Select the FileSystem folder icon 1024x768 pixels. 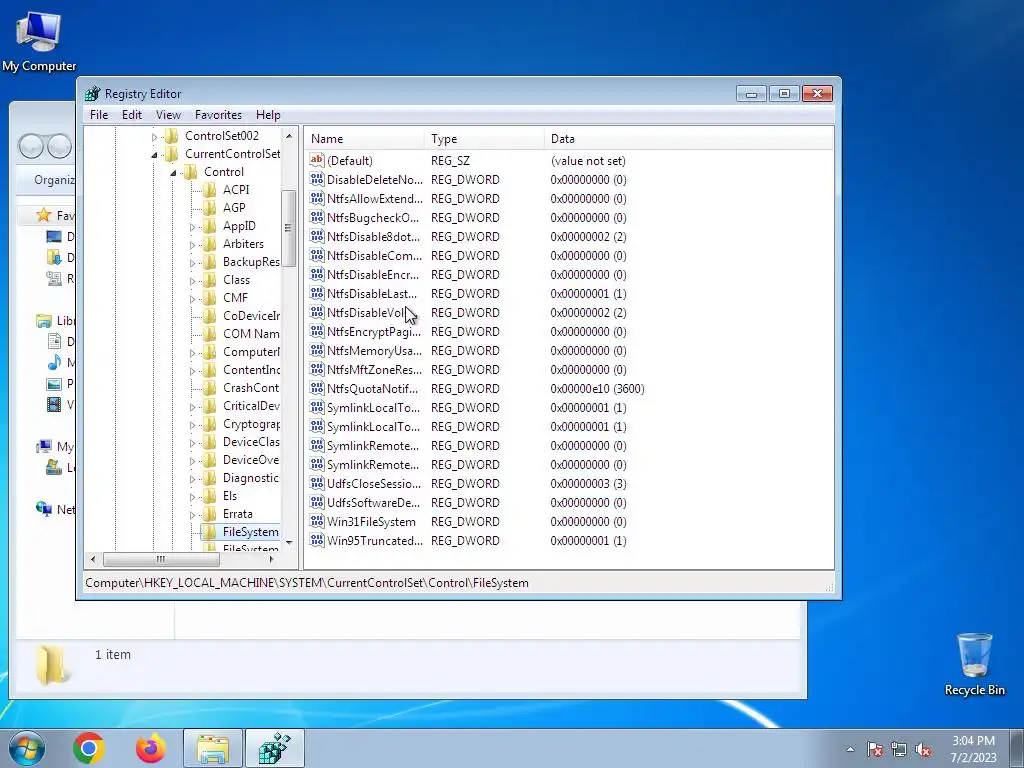[210, 532]
